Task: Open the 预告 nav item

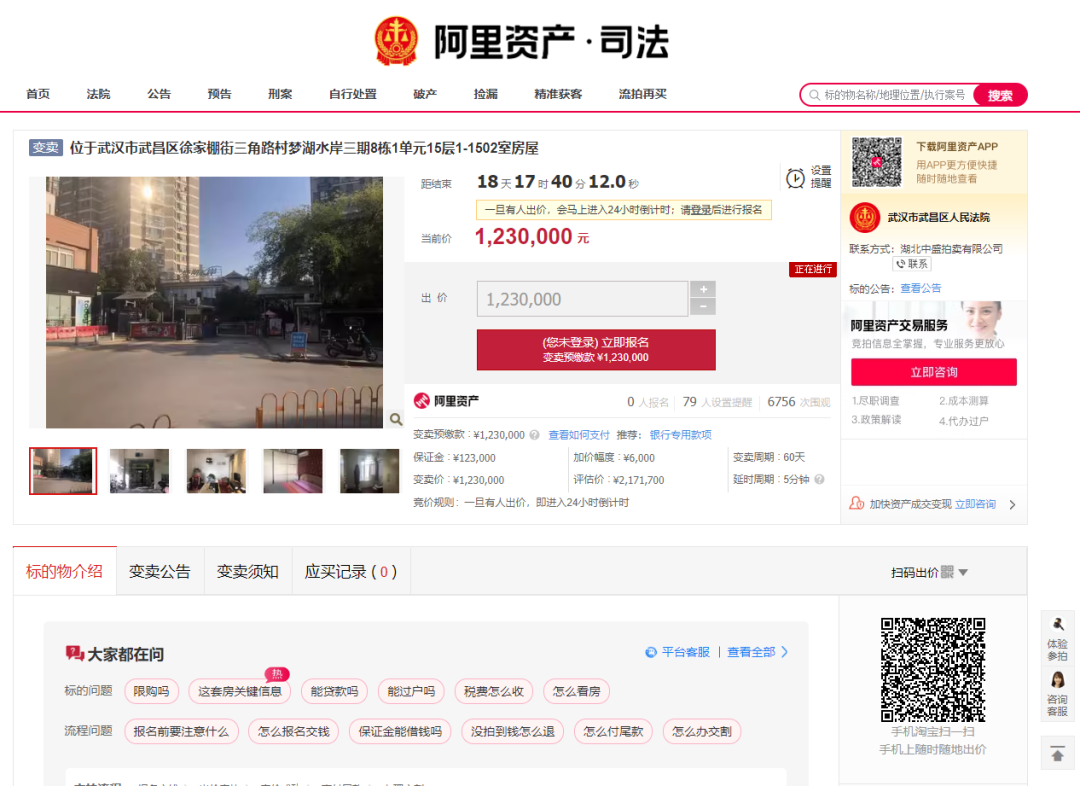Action: [220, 94]
